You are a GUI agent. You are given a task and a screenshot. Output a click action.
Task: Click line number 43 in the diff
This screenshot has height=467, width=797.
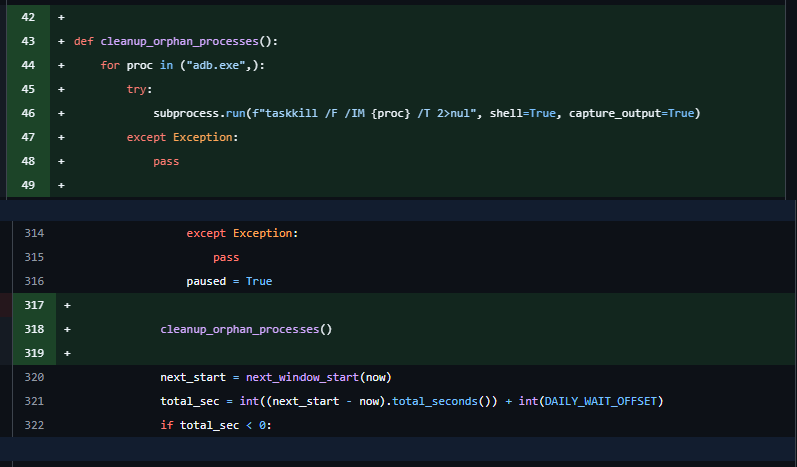pos(28,41)
